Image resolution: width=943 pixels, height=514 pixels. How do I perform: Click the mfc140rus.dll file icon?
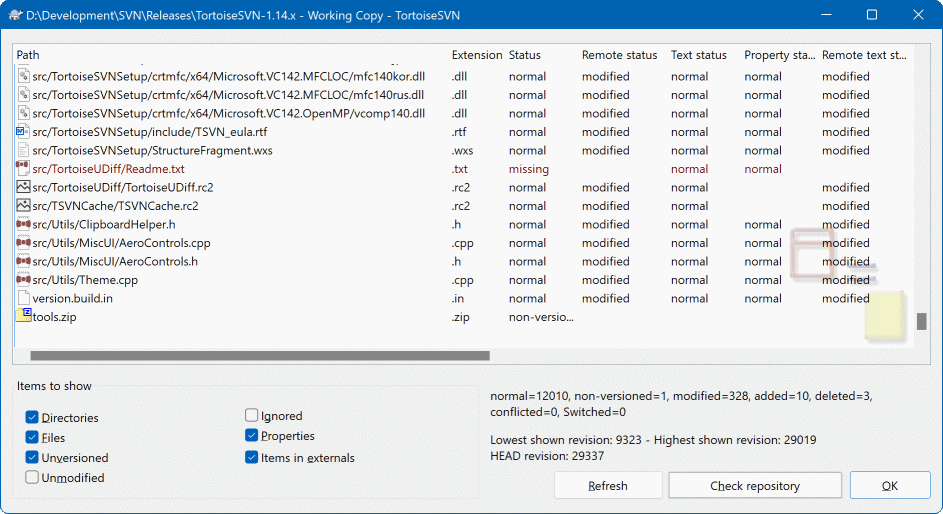(x=23, y=95)
